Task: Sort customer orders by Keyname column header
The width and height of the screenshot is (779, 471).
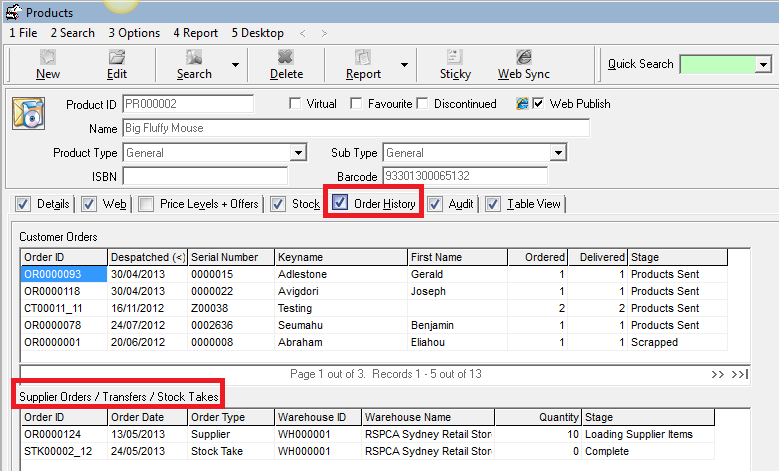Action: click(341, 257)
